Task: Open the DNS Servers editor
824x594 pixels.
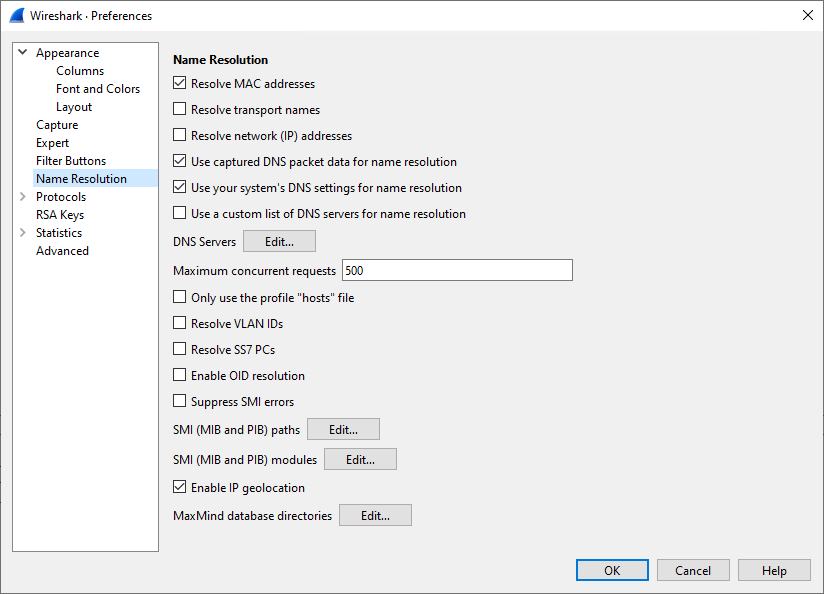Action: click(x=279, y=240)
